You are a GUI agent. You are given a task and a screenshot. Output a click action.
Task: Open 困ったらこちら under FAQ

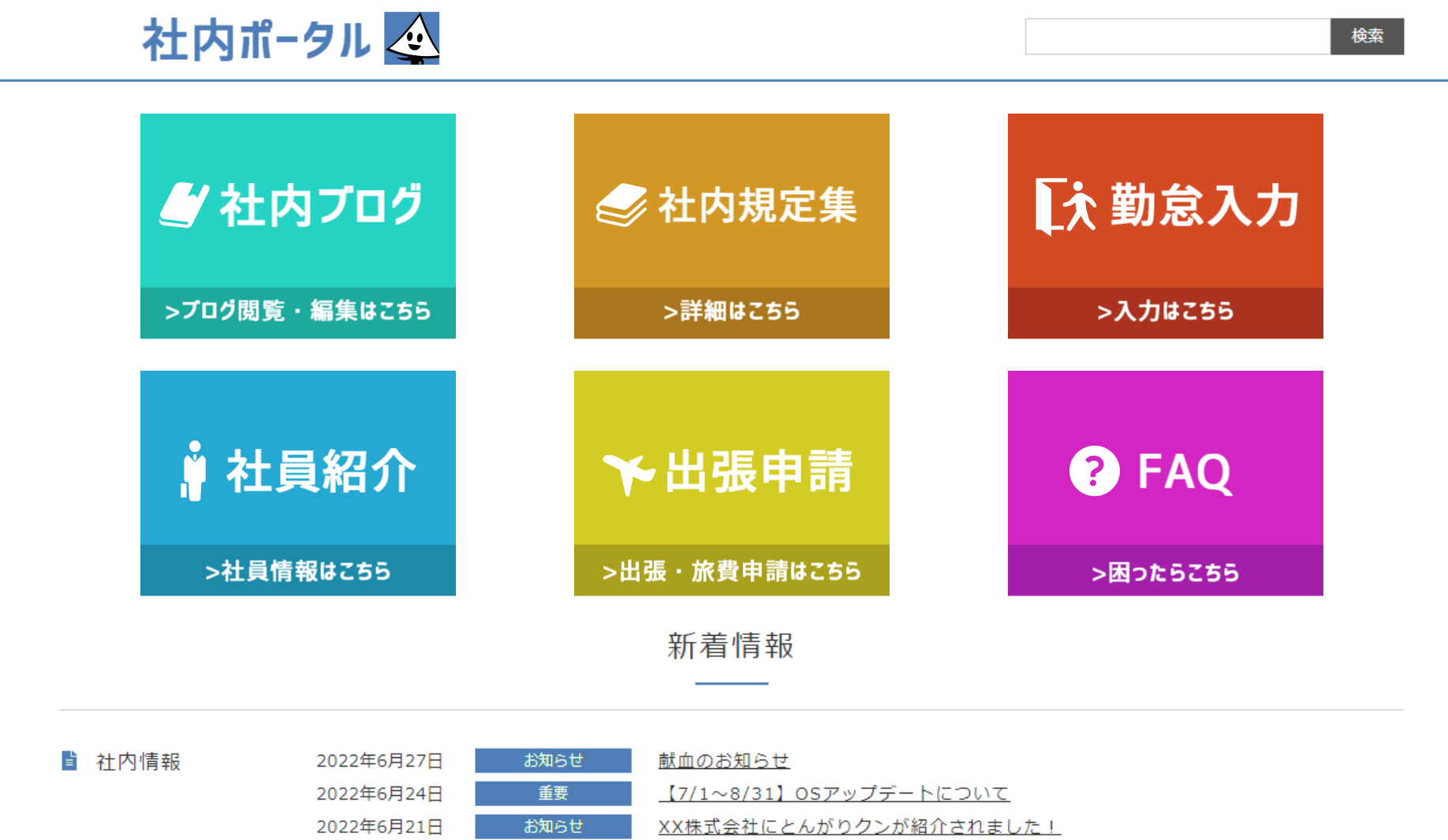tap(1166, 572)
